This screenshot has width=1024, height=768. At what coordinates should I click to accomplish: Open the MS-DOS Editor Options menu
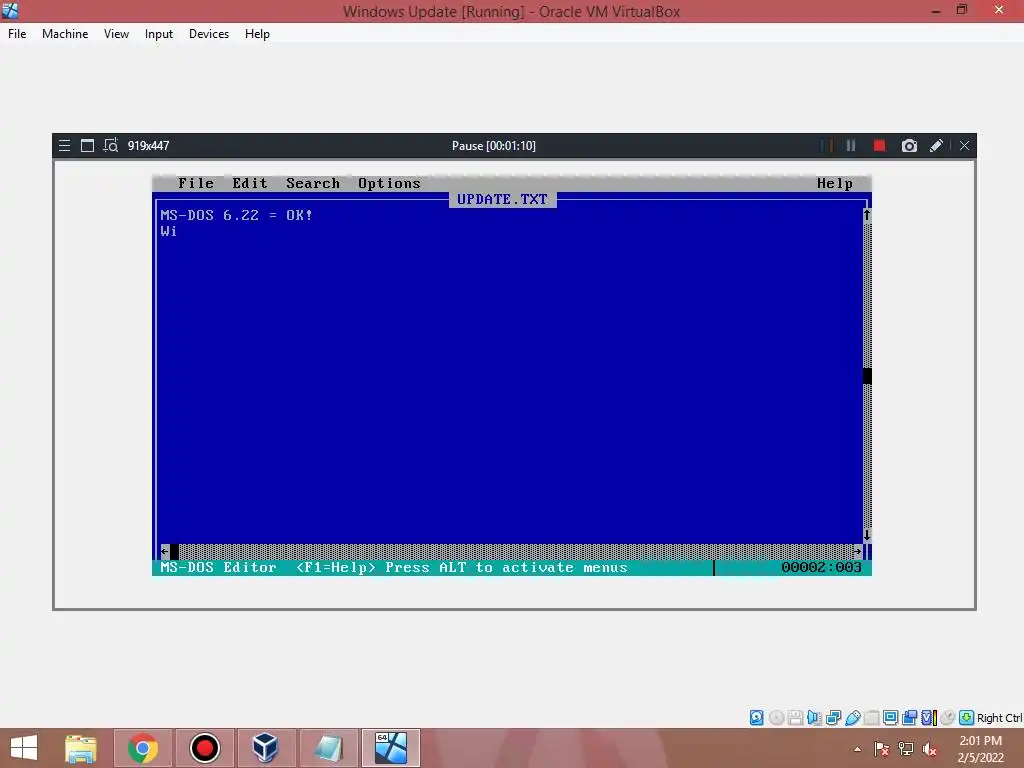pos(389,184)
